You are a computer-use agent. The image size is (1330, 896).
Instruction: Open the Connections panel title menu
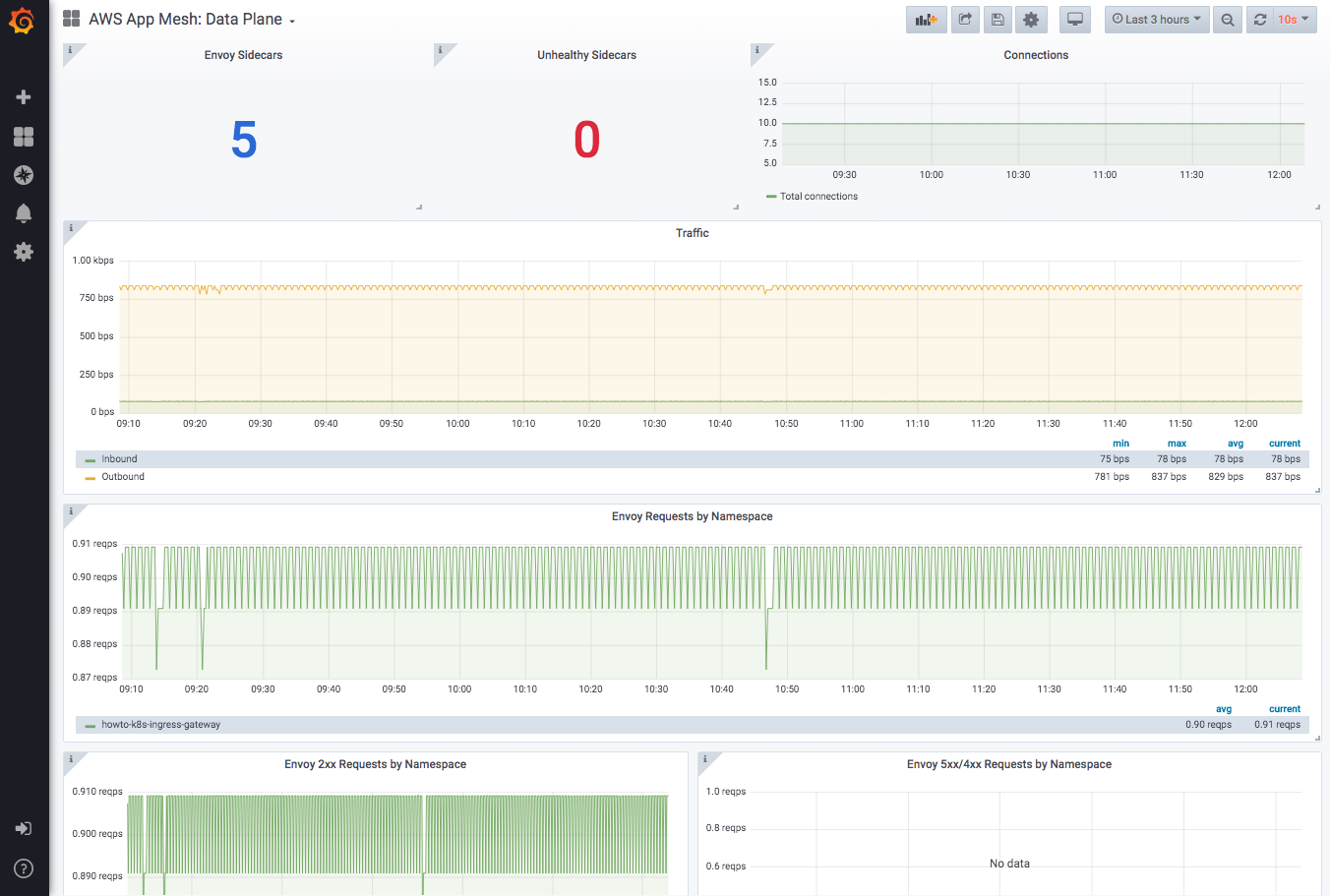coord(1036,55)
